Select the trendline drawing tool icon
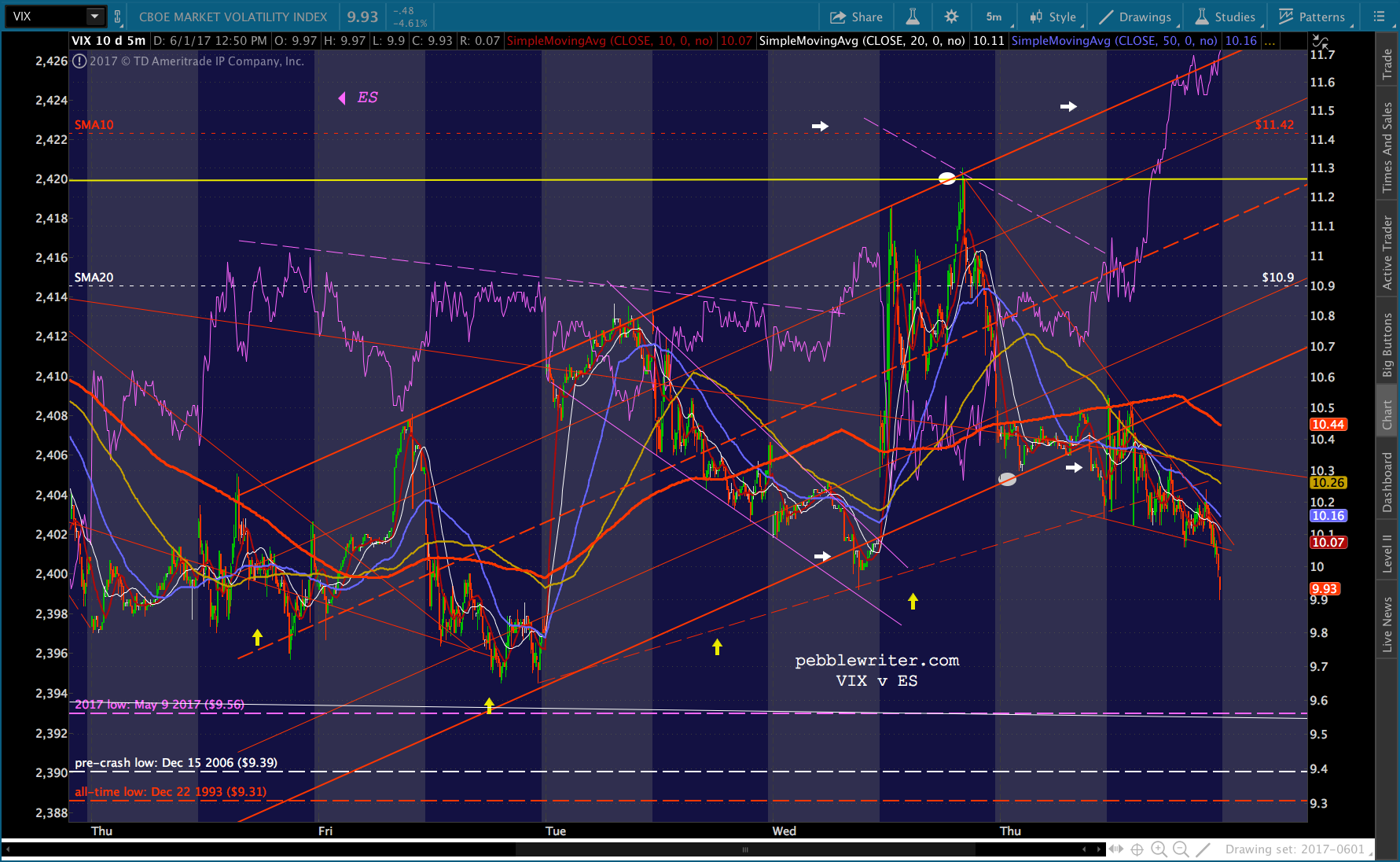This screenshot has height=862, width=1400. (x=1203, y=849)
